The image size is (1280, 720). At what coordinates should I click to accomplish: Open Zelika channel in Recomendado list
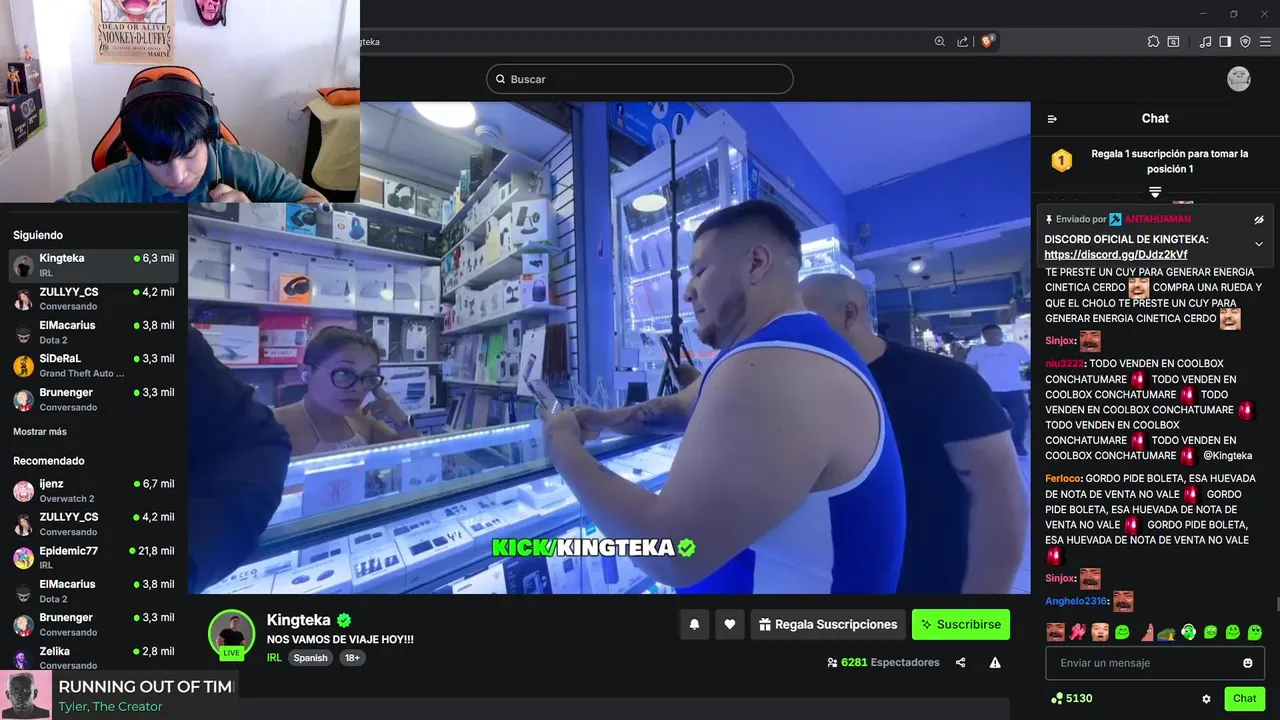pos(94,658)
